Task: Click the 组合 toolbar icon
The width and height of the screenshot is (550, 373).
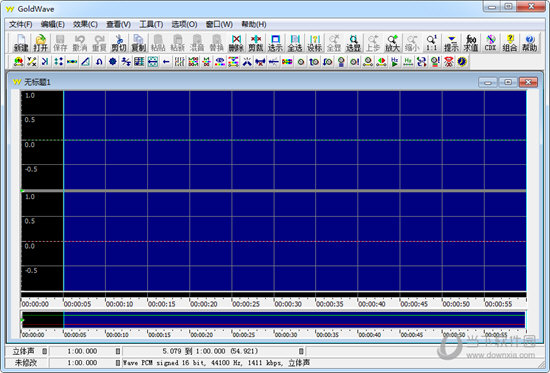Action: point(510,43)
